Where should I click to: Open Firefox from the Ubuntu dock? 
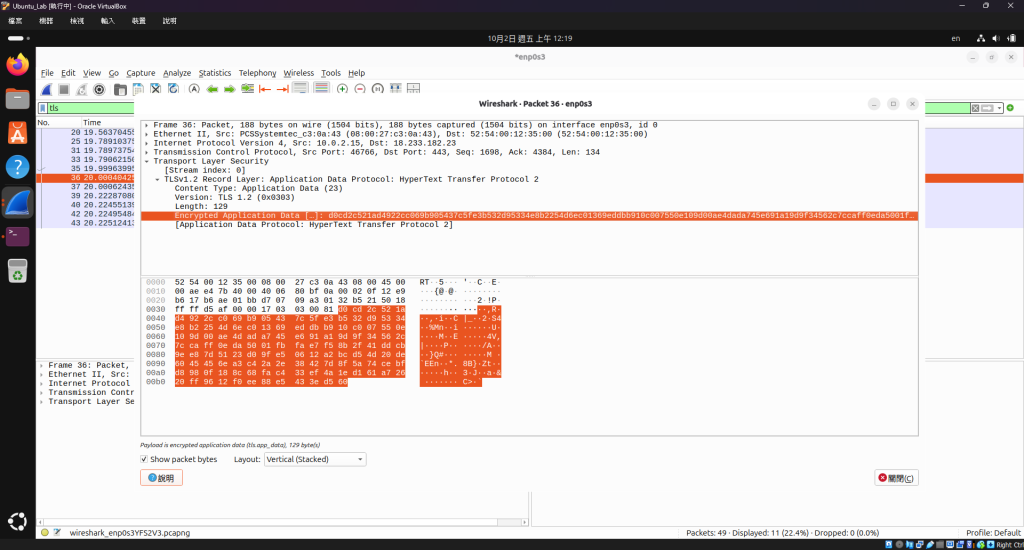click(18, 65)
